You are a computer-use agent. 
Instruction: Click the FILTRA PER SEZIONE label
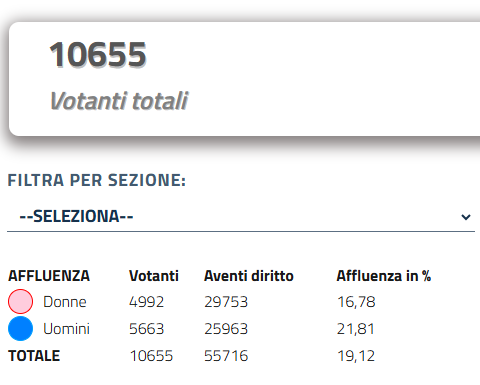tap(97, 180)
